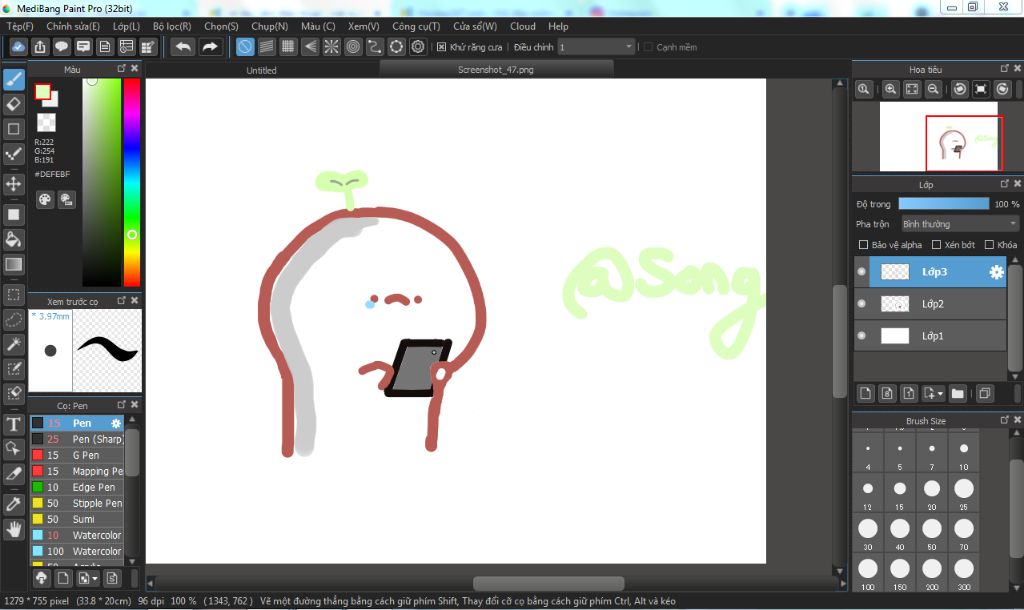This screenshot has width=1024, height=610.
Task: Open the Điều chỉnh correction dropdown
Action: pyautogui.click(x=596, y=47)
